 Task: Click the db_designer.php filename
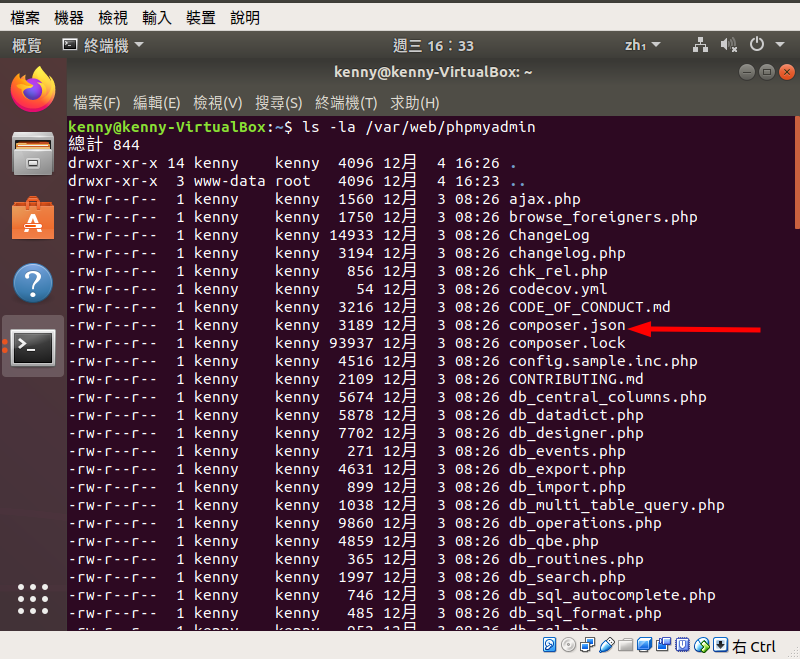(x=576, y=433)
